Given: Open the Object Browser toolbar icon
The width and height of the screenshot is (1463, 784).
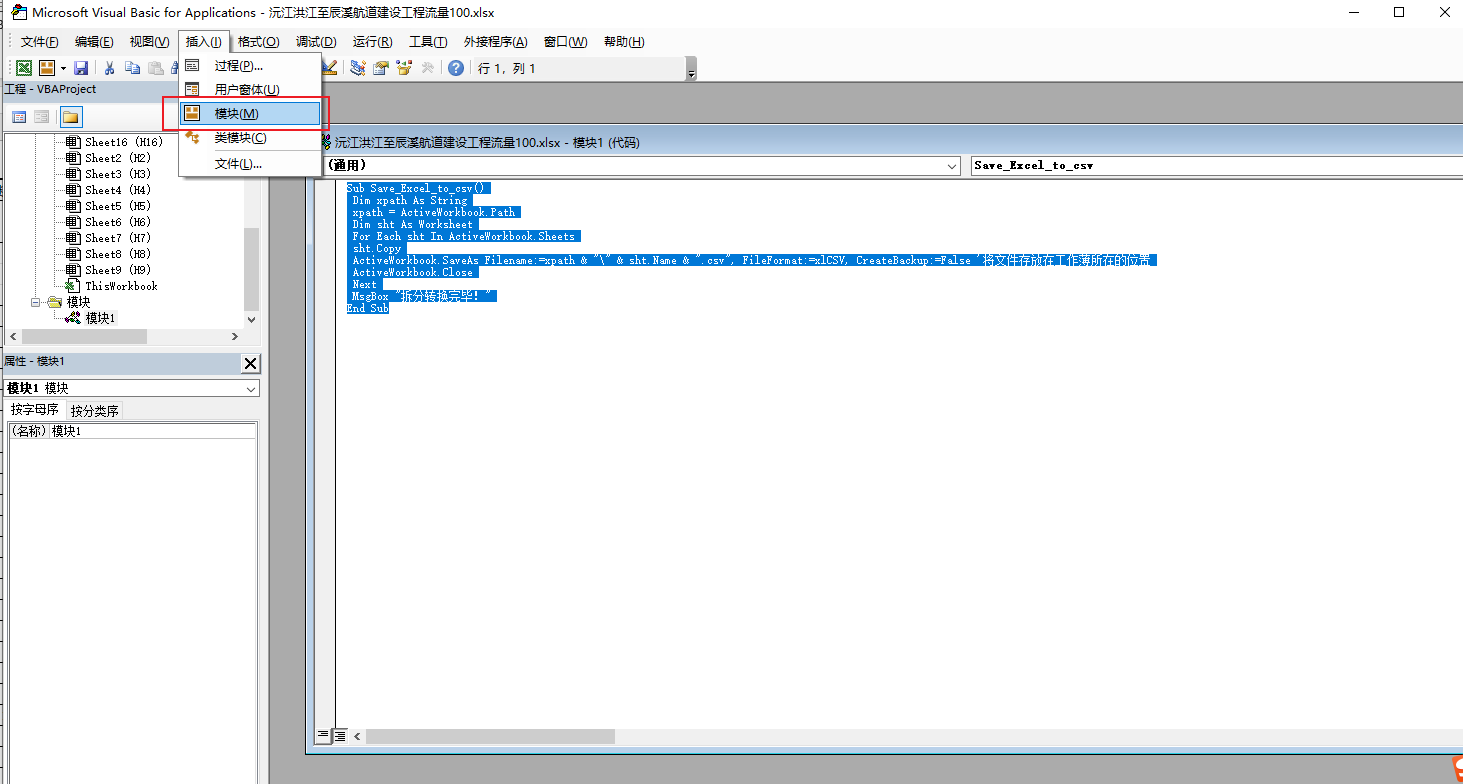Looking at the screenshot, I should pyautogui.click(x=404, y=68).
